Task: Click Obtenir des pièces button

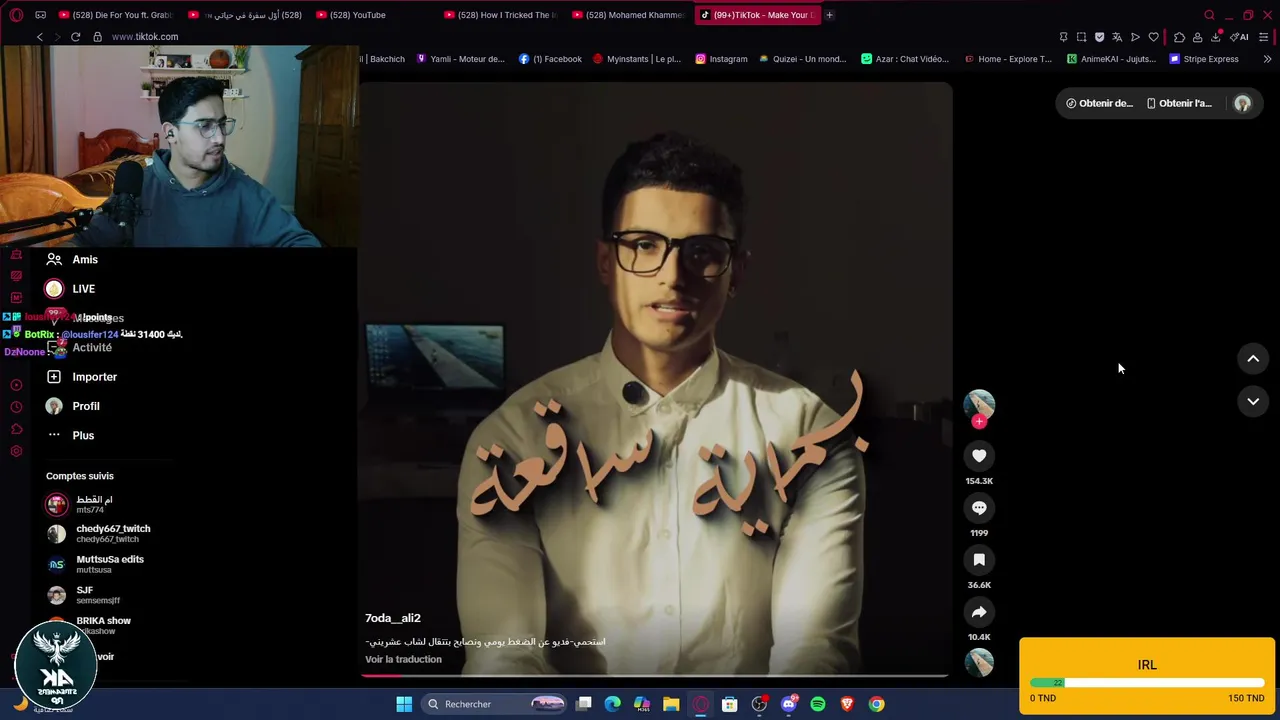Action: pyautogui.click(x=1099, y=103)
